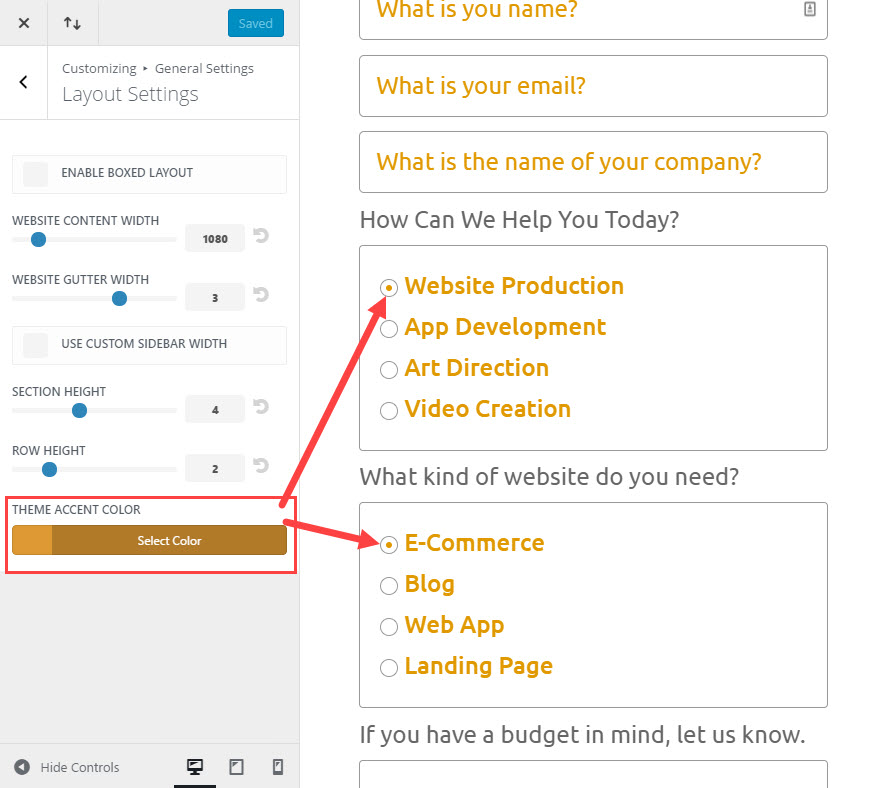Reset the Row Height value

261,467
